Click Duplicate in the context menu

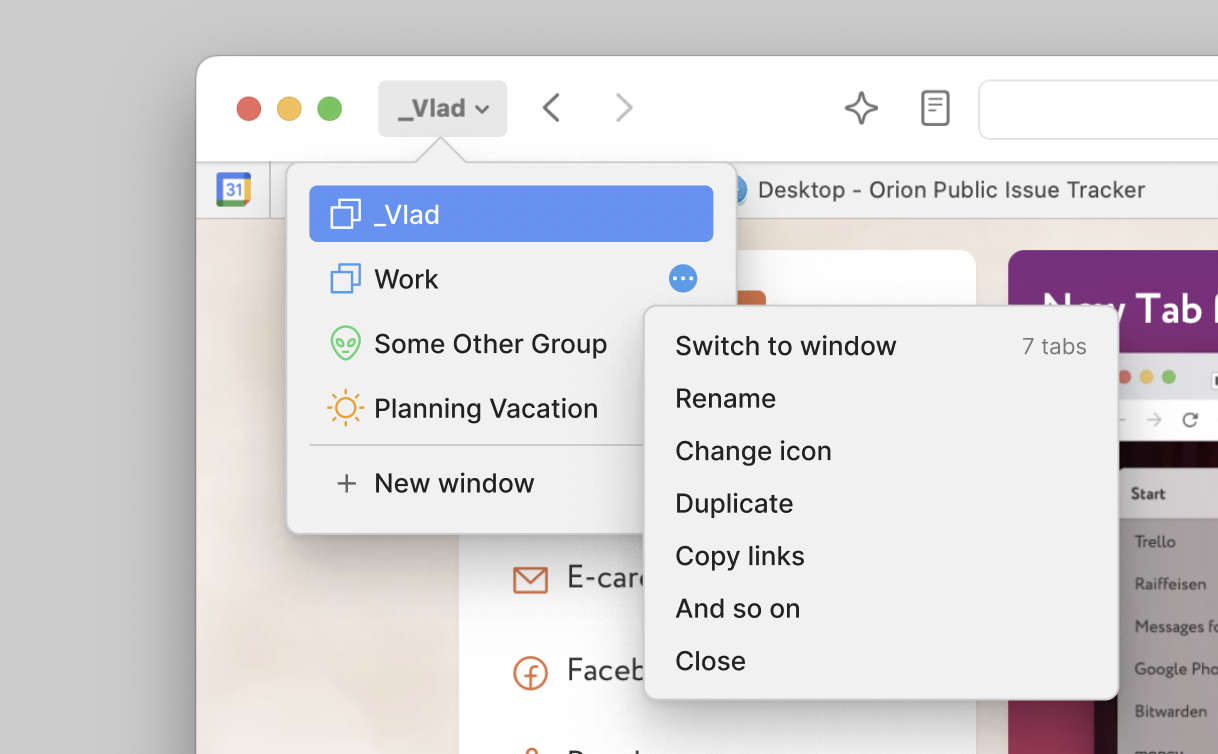pos(734,503)
